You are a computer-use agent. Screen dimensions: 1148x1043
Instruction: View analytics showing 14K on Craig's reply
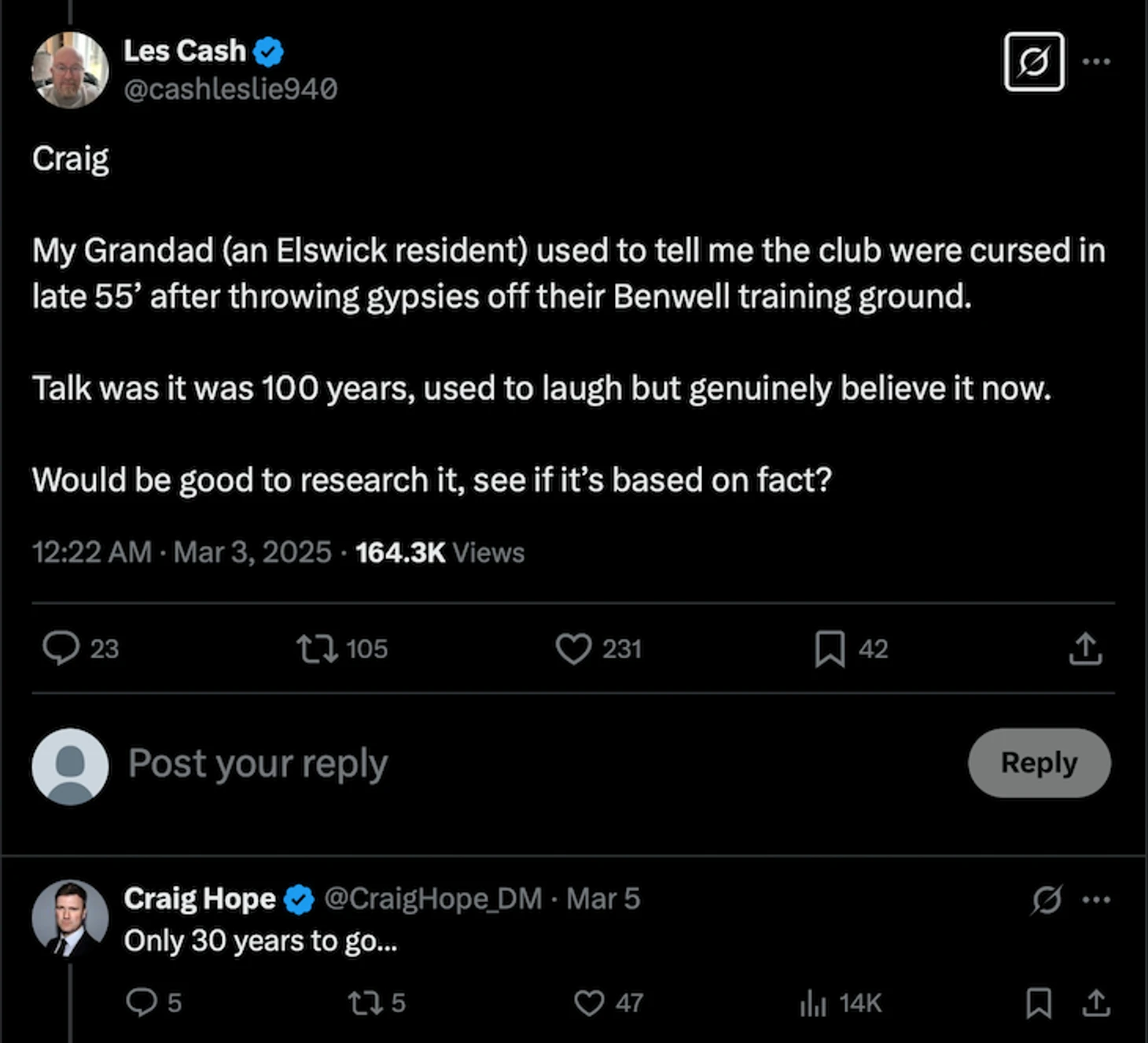(813, 1003)
